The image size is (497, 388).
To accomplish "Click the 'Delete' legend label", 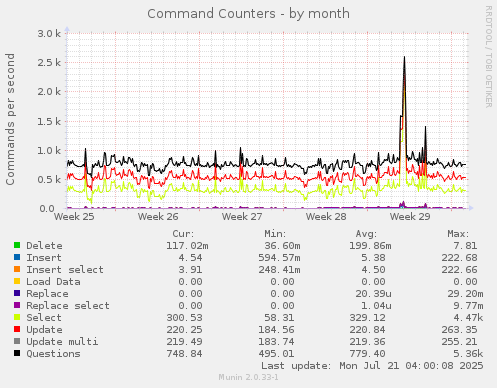I will pos(44,246).
